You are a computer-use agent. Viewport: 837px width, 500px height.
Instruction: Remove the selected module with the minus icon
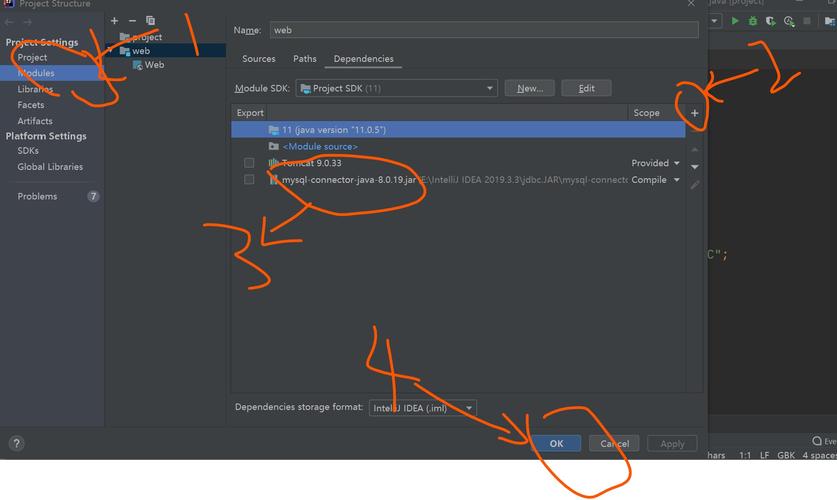tap(132, 21)
